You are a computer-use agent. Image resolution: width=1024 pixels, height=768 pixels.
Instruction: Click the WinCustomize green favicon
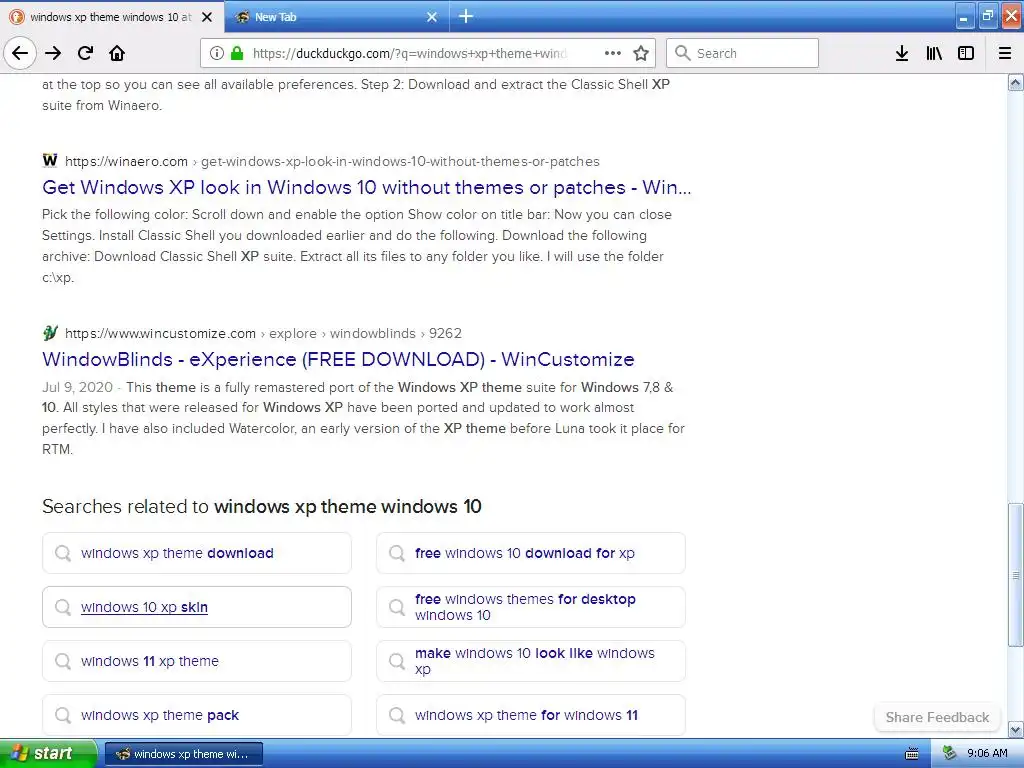[x=50, y=332]
